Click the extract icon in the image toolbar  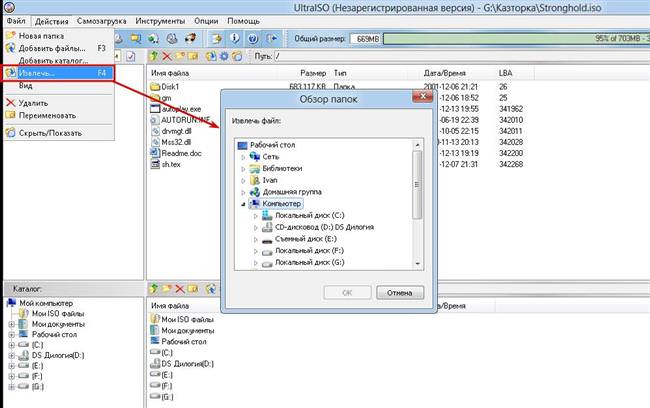pyautogui.click(x=211, y=56)
